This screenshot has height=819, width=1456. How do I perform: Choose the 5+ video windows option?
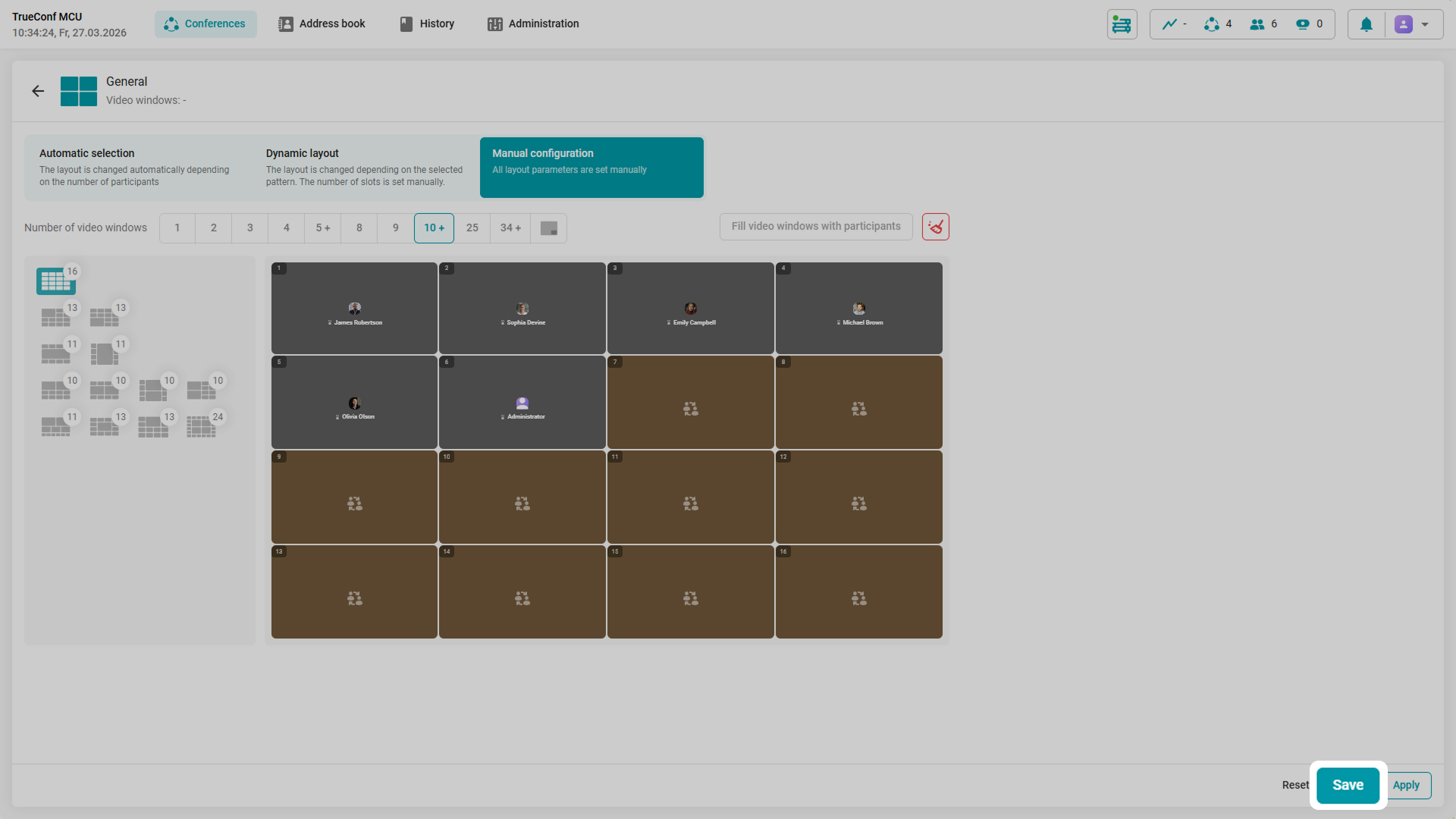pyautogui.click(x=322, y=228)
